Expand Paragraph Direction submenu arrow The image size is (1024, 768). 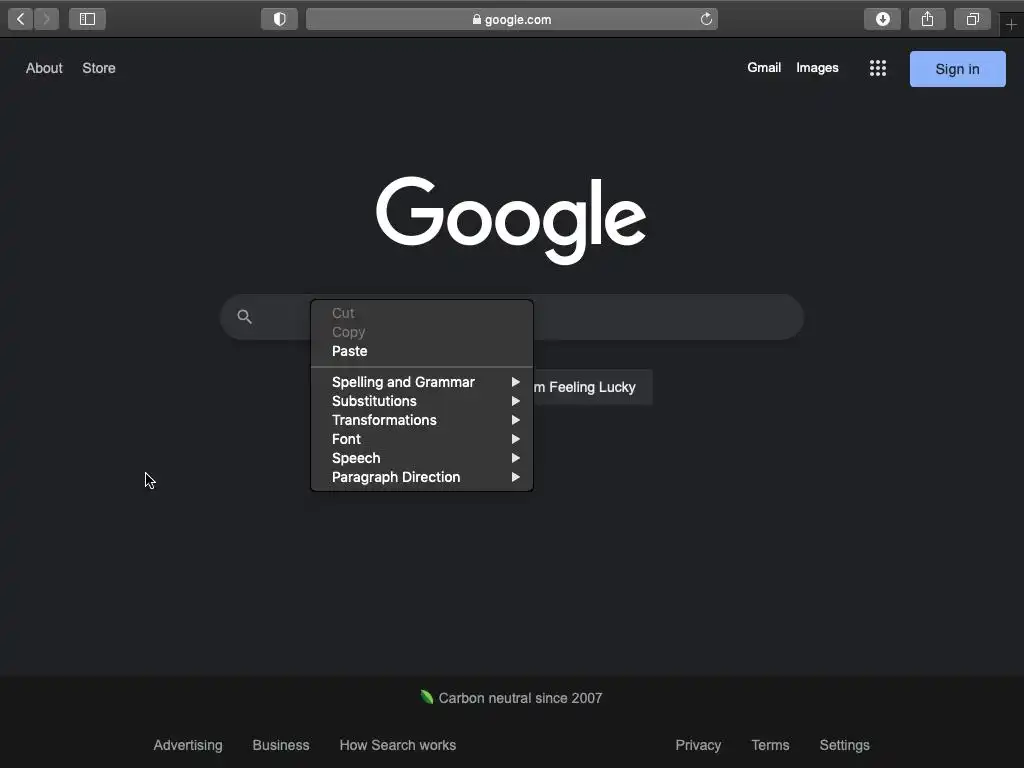515,477
